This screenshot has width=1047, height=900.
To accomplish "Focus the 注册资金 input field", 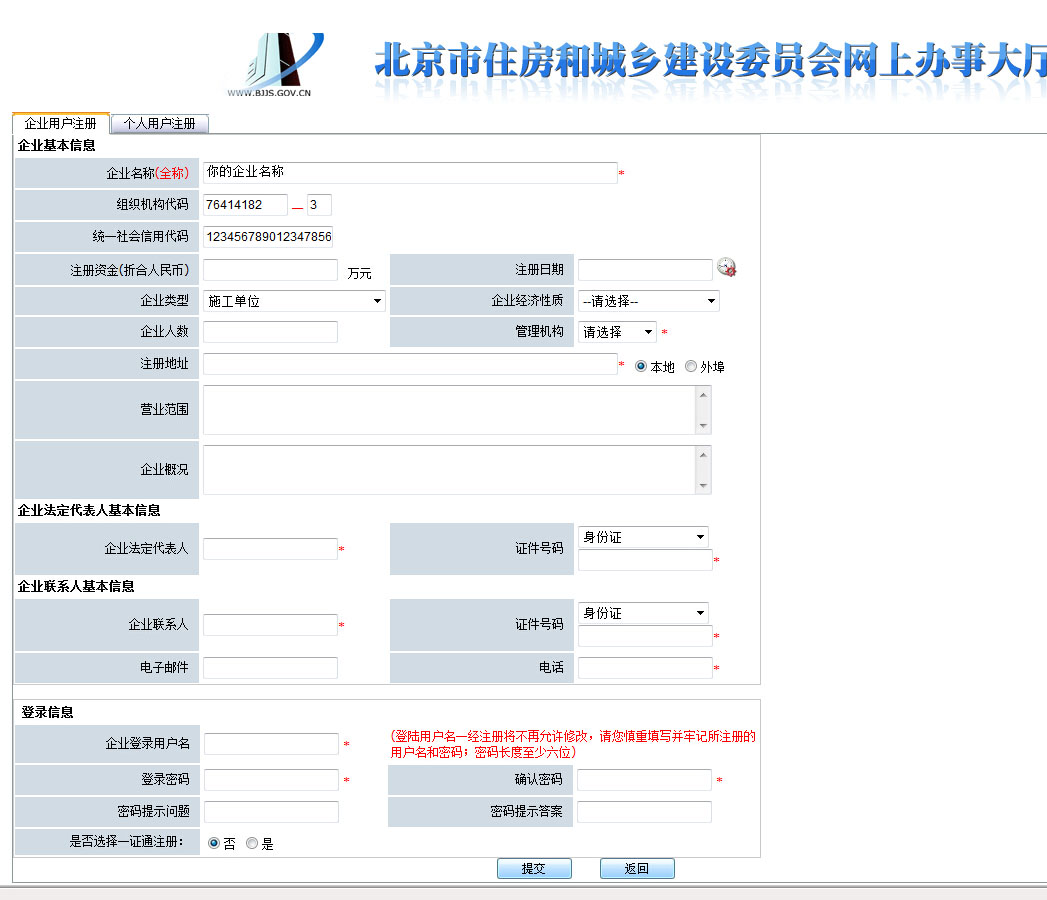I will 270,270.
